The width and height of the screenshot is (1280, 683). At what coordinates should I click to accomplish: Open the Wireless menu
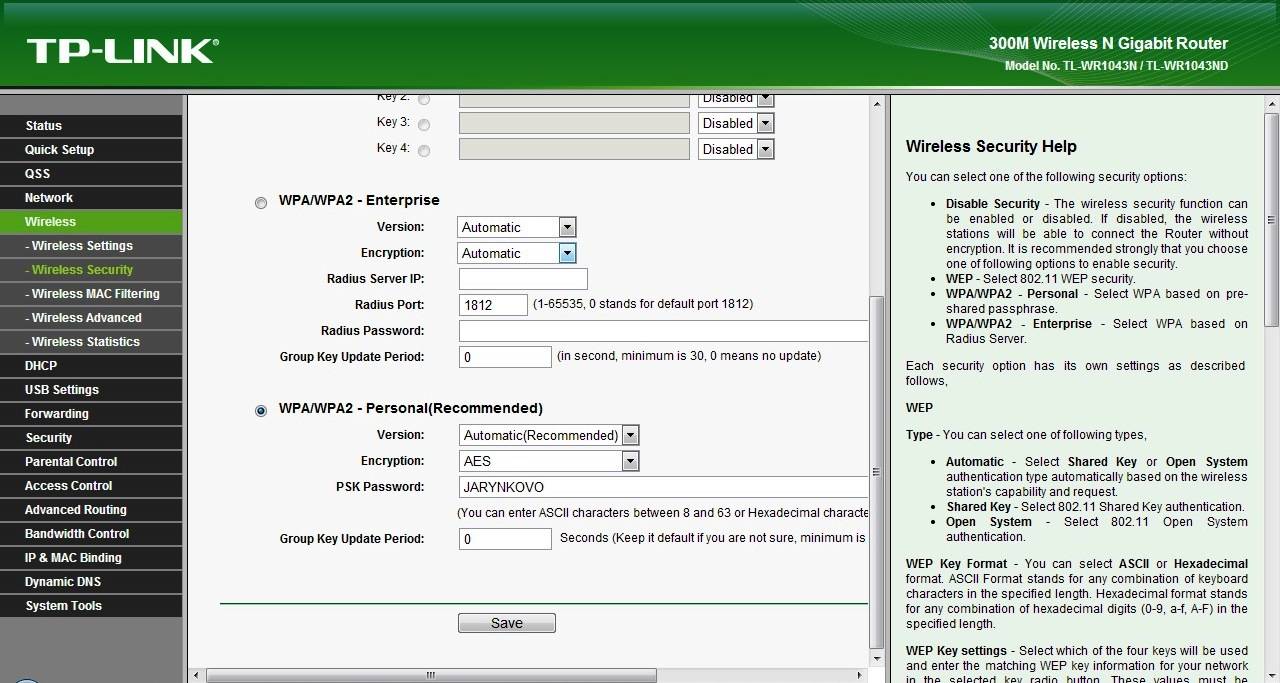(91, 222)
